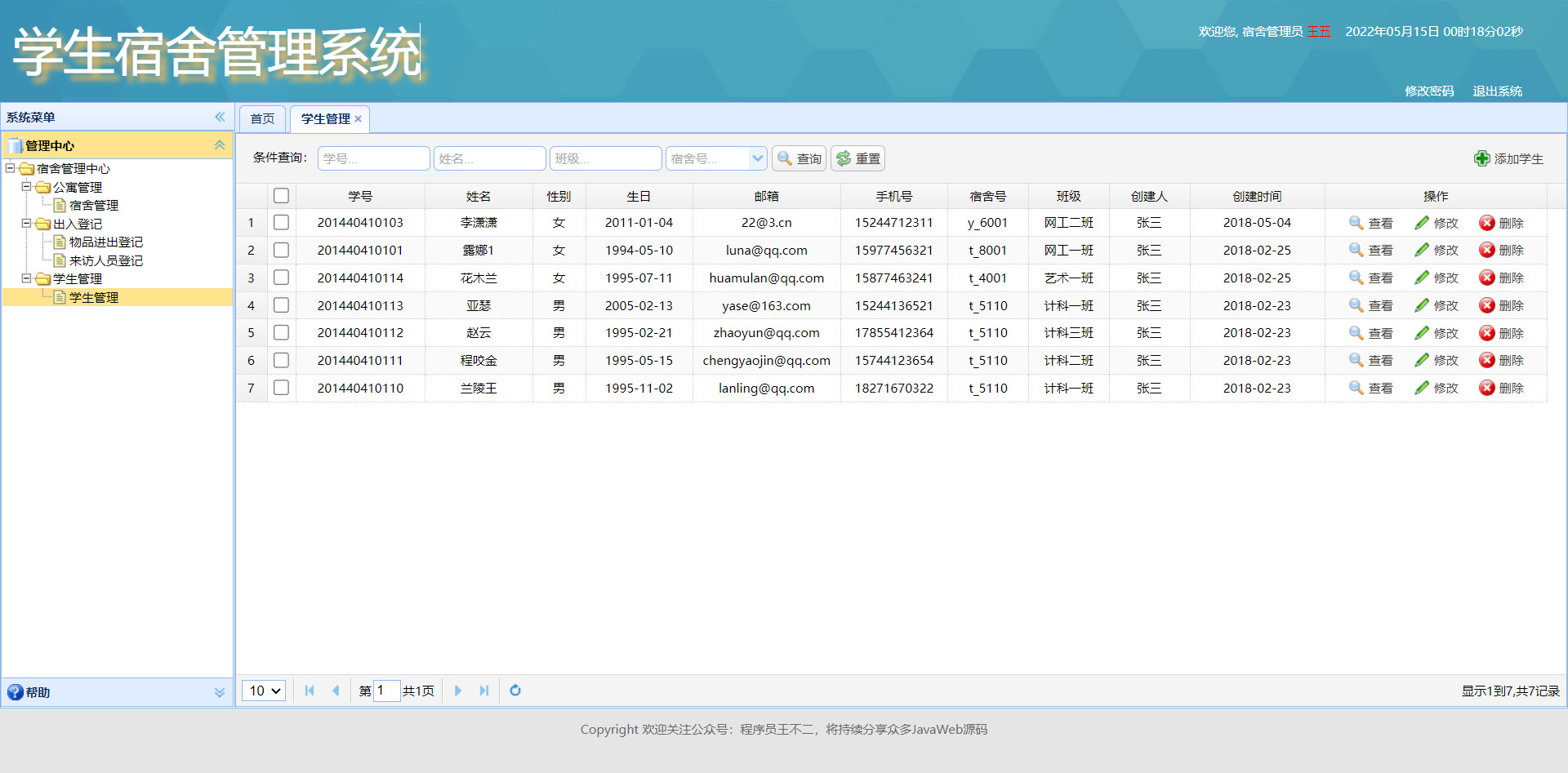Click the 添加学生 plus icon

pos(1481,158)
